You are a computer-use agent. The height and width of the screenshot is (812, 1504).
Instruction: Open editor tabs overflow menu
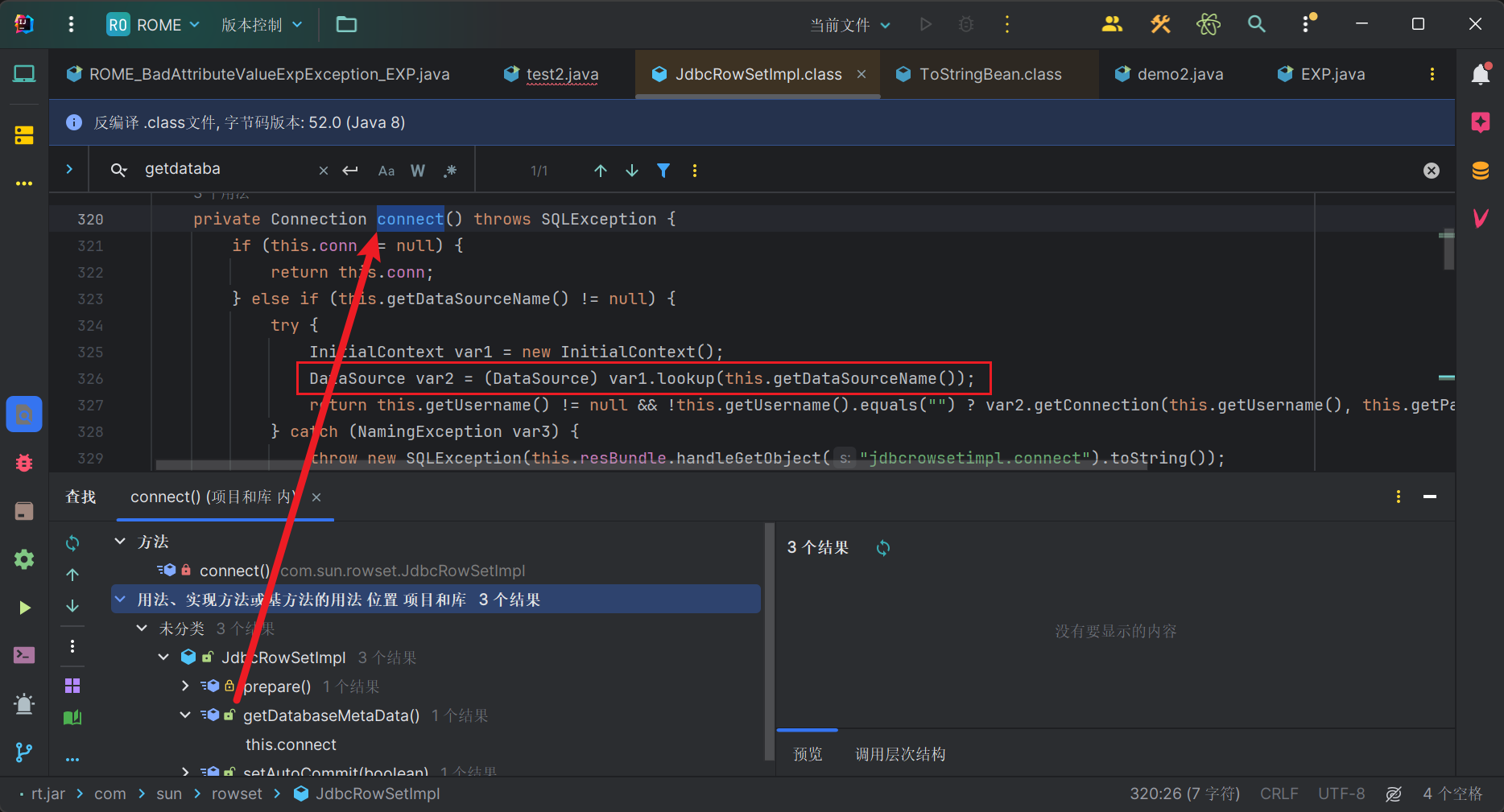tap(1432, 74)
